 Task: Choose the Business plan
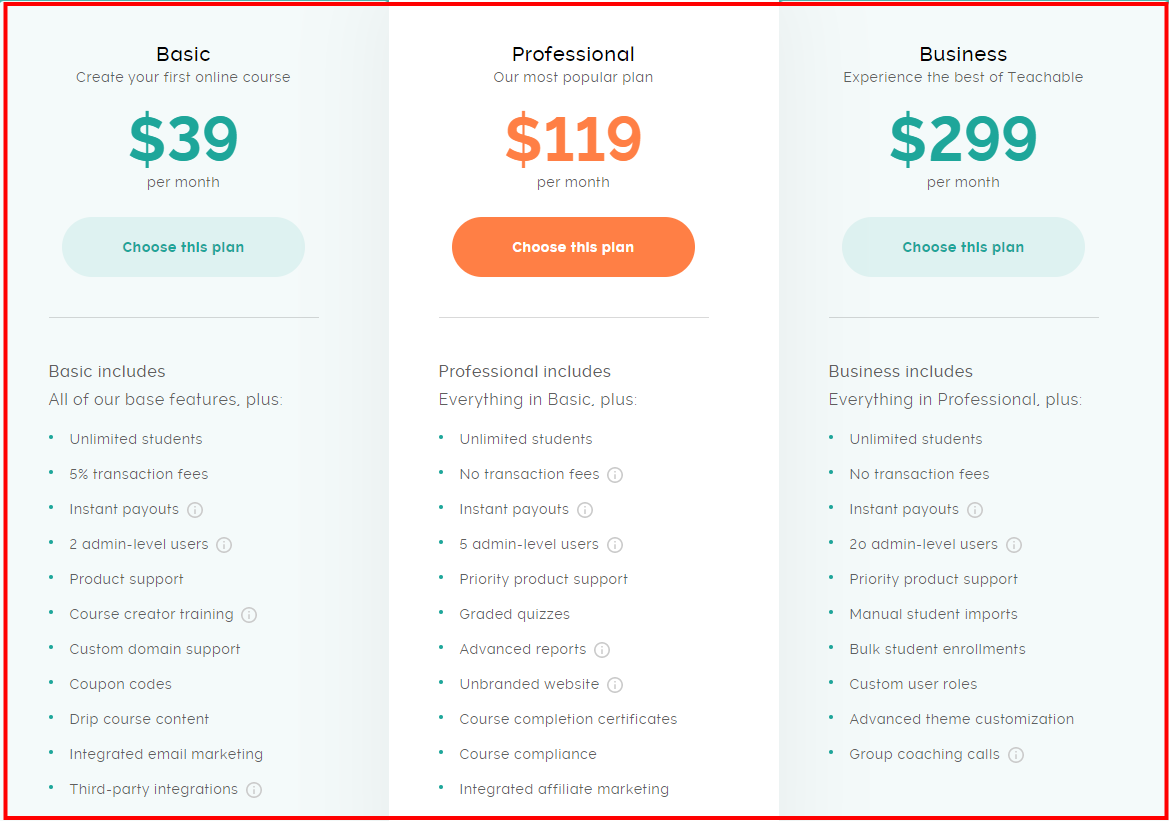pos(963,247)
